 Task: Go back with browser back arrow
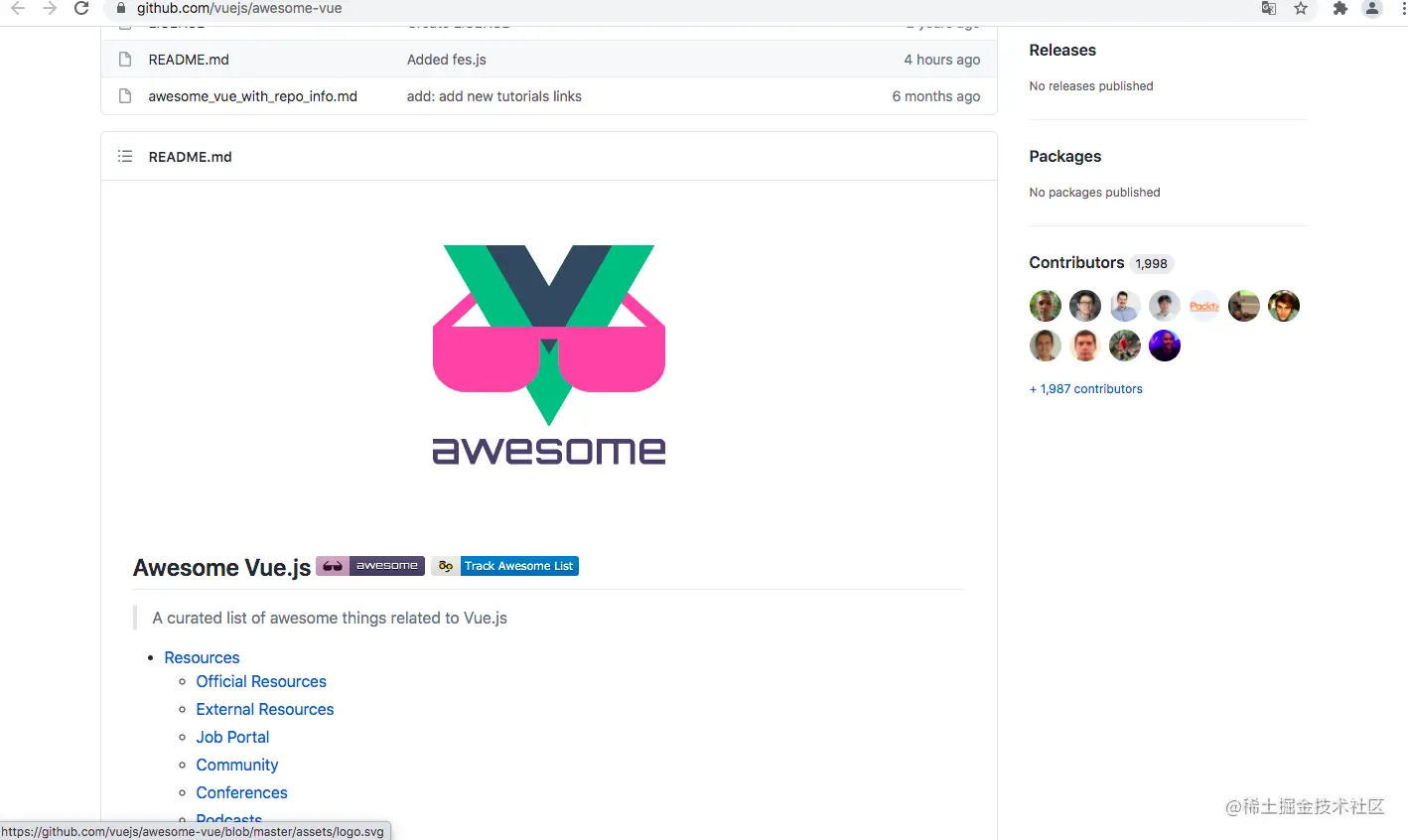(x=18, y=8)
